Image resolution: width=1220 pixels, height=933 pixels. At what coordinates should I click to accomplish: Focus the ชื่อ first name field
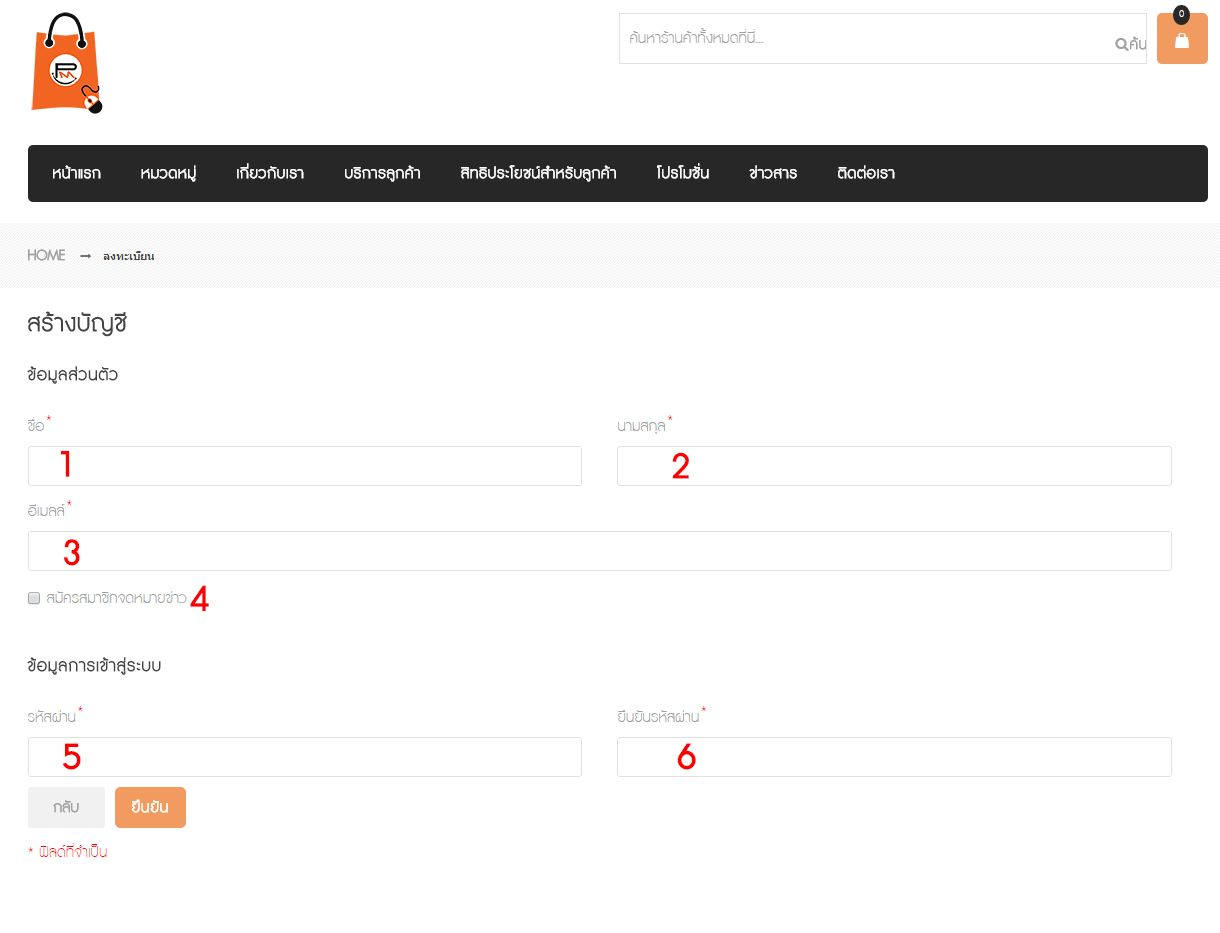pos(305,466)
